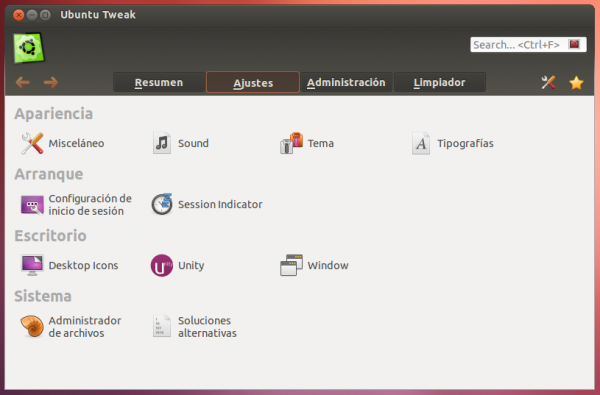Click the Unity label text
The image size is (600, 395).
[x=191, y=266]
